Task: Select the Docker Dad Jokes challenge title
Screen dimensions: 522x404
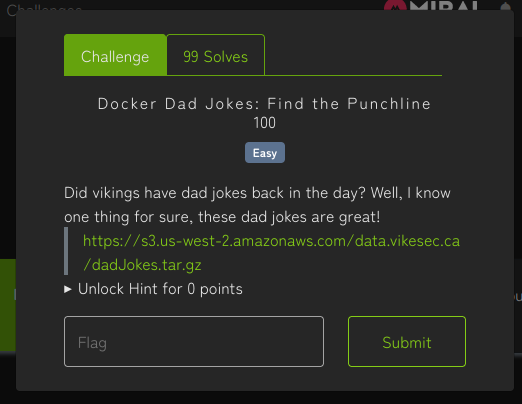Action: (x=264, y=104)
